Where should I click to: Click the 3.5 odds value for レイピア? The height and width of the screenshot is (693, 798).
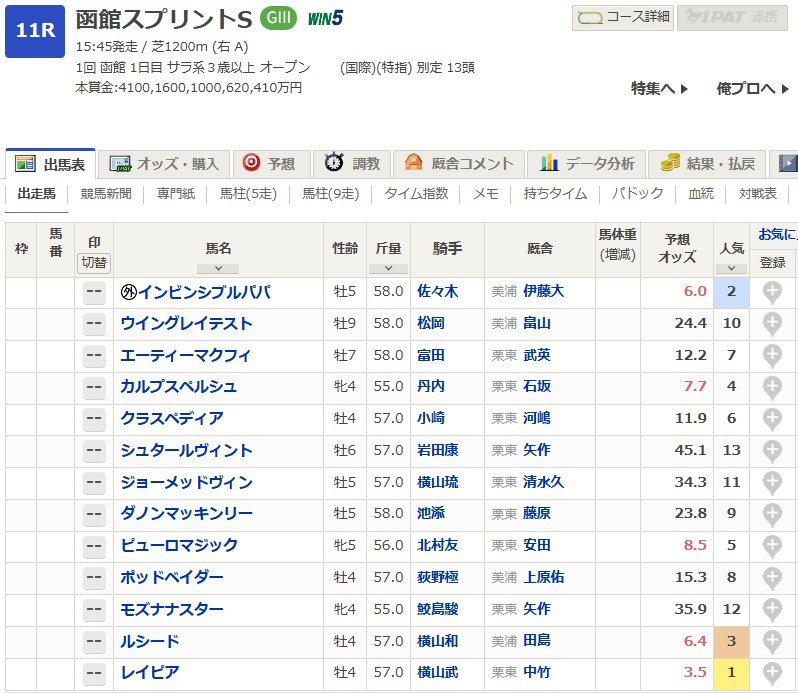695,673
